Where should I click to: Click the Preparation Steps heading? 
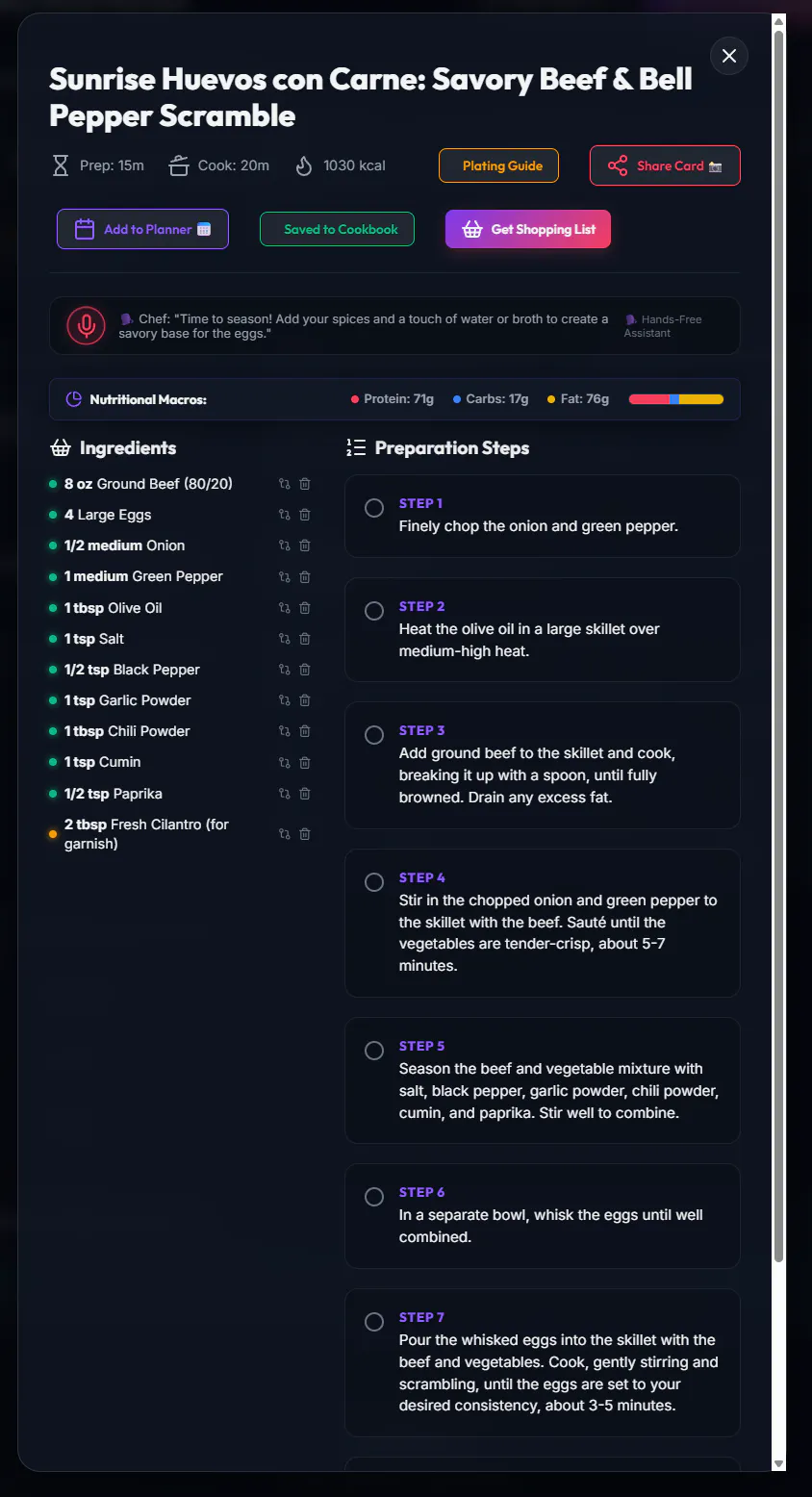click(x=452, y=448)
